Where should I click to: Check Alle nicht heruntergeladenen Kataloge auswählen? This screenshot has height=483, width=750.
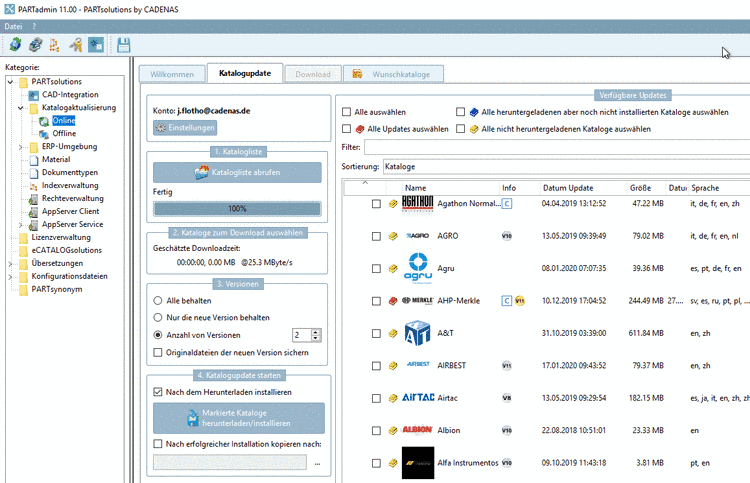tap(460, 129)
